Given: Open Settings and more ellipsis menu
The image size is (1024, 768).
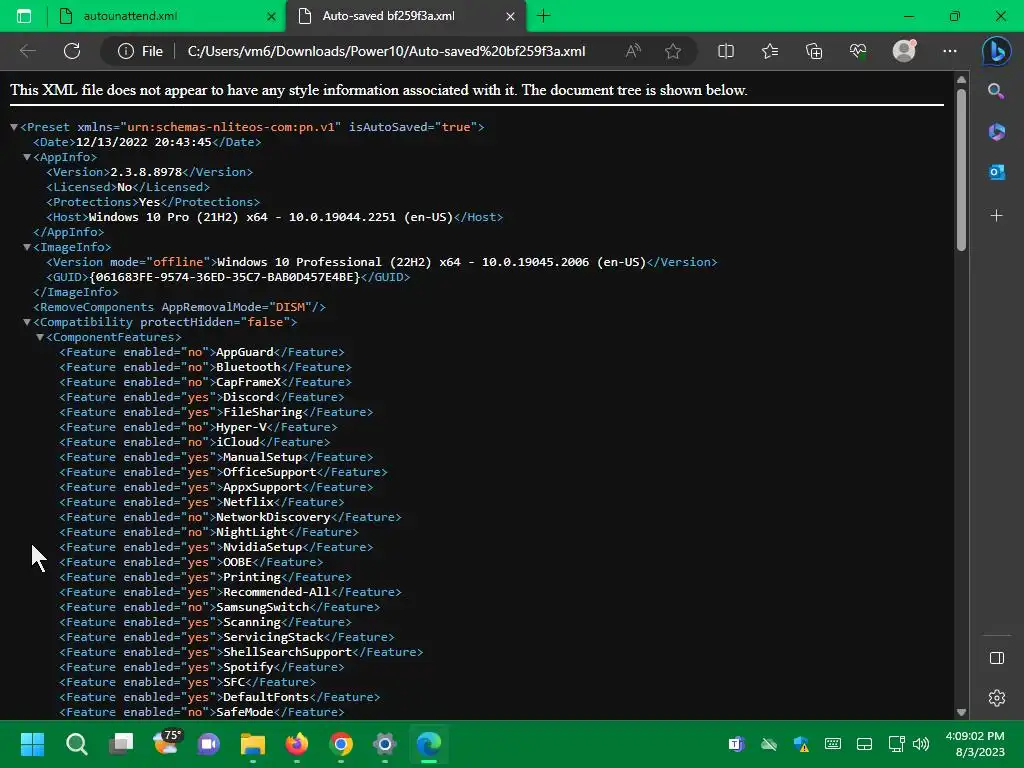Looking at the screenshot, I should (x=950, y=51).
